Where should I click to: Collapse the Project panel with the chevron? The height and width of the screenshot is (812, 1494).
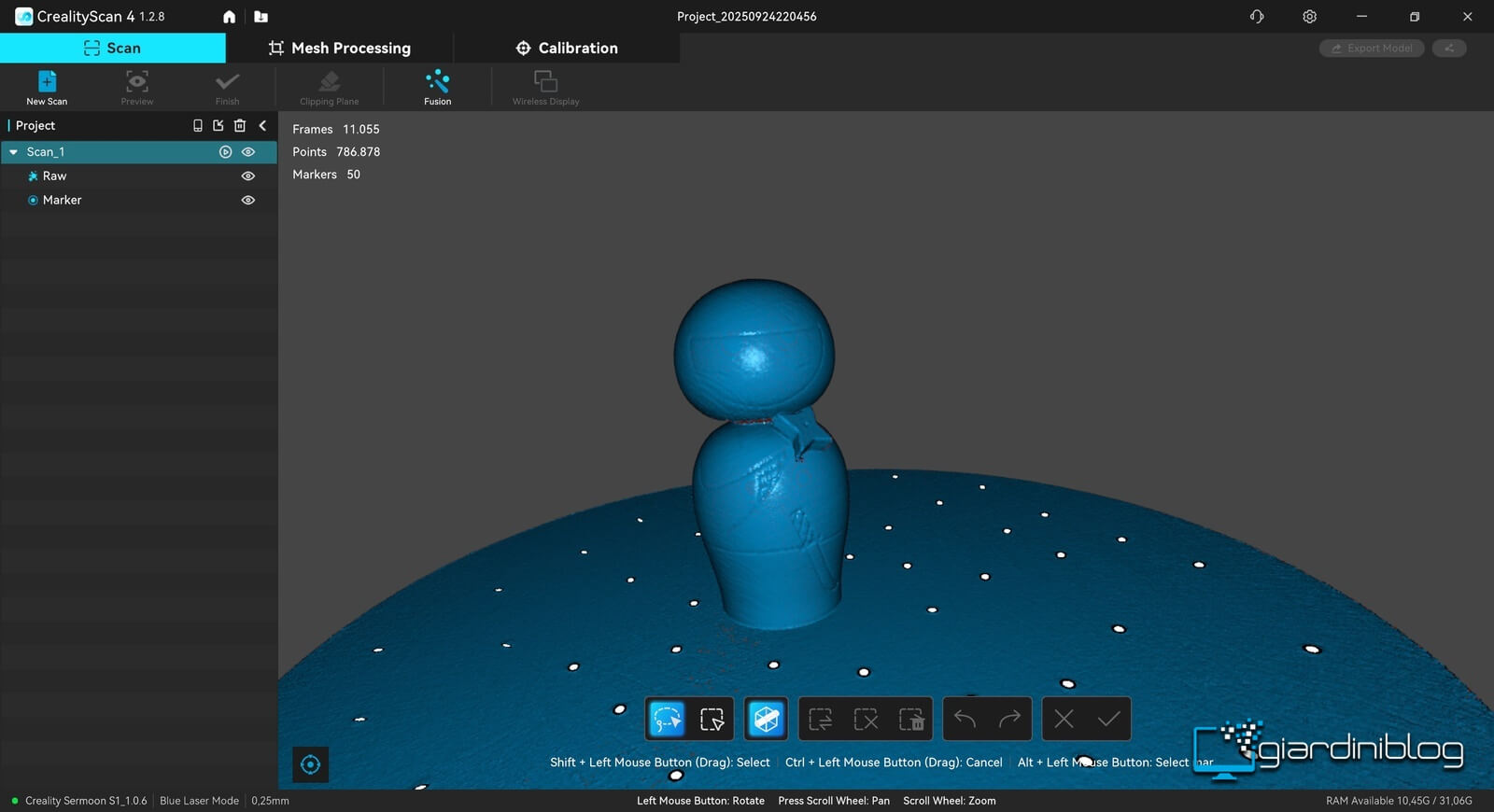(262, 125)
